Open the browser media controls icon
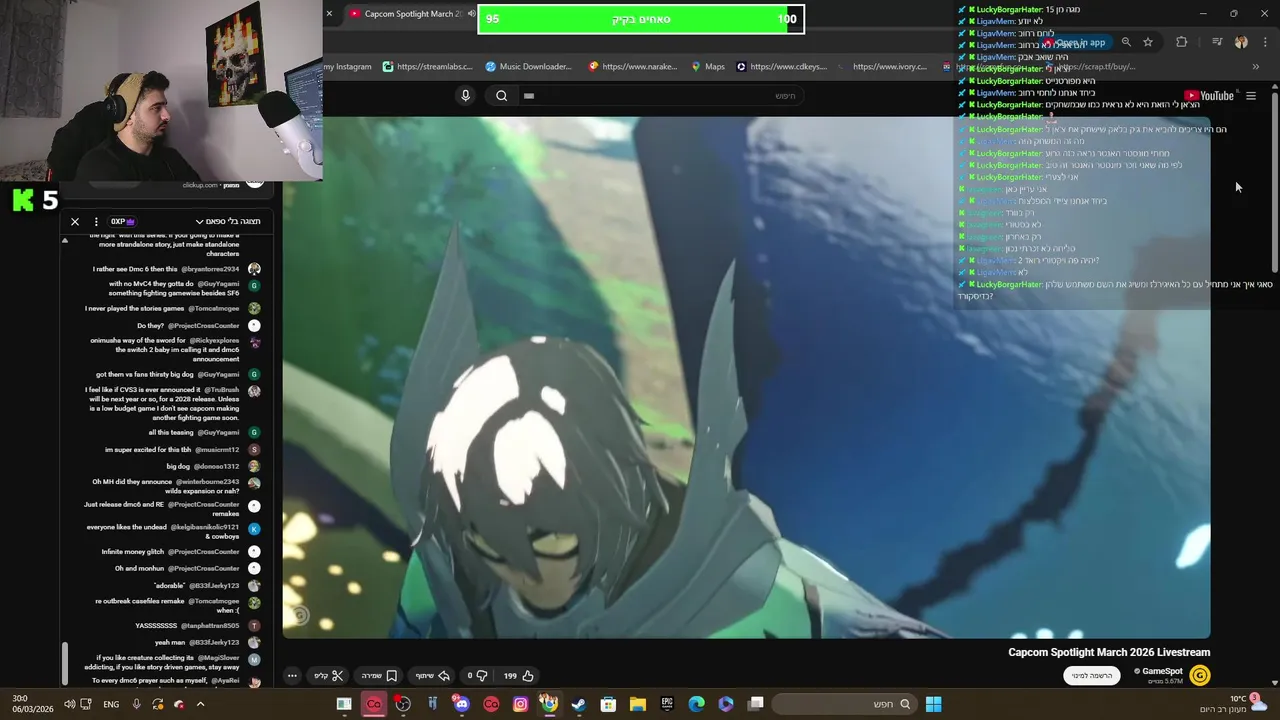The height and width of the screenshot is (720, 1280). [x=1217, y=42]
